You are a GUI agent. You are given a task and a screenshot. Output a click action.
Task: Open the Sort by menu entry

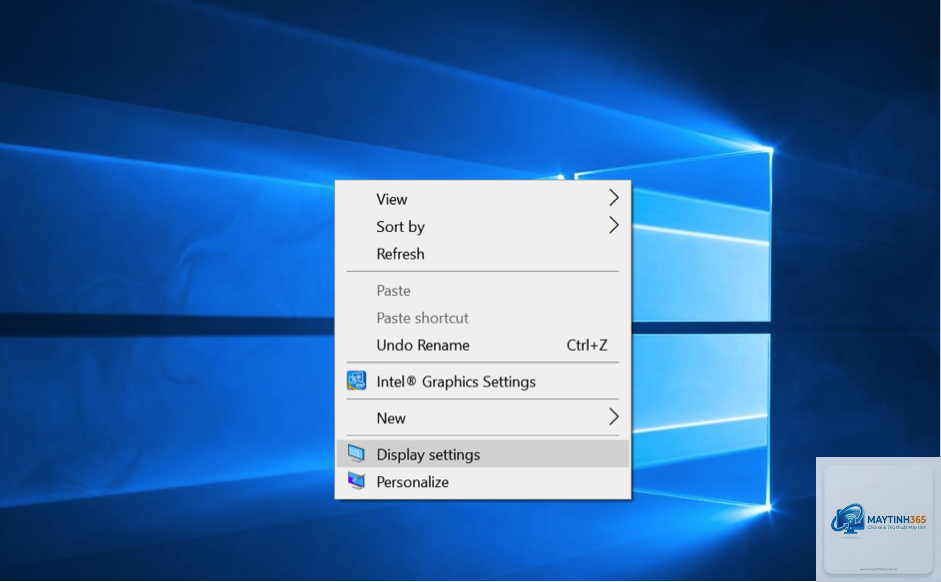pyautogui.click(x=483, y=227)
